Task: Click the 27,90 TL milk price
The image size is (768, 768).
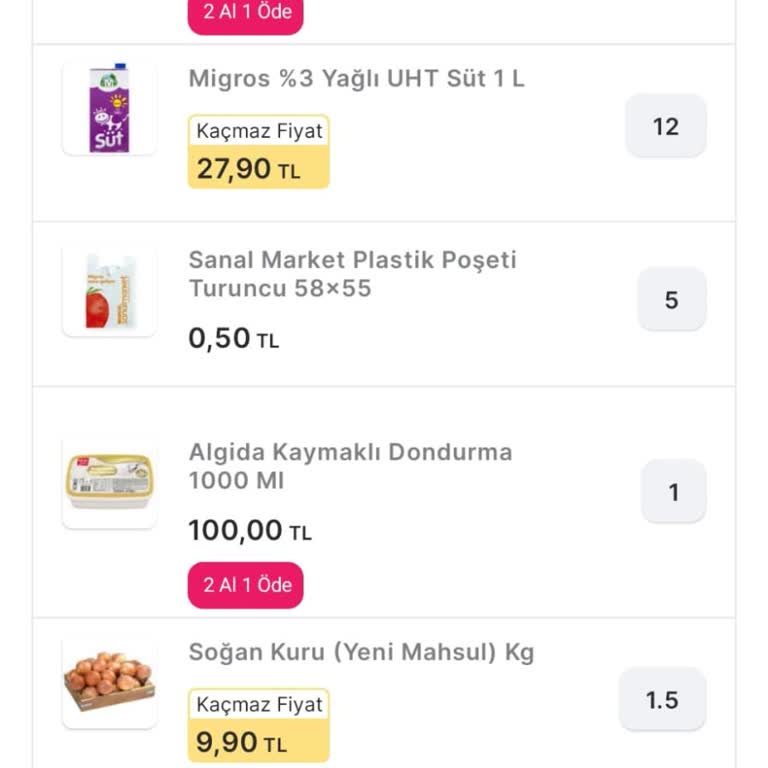Action: click(248, 169)
